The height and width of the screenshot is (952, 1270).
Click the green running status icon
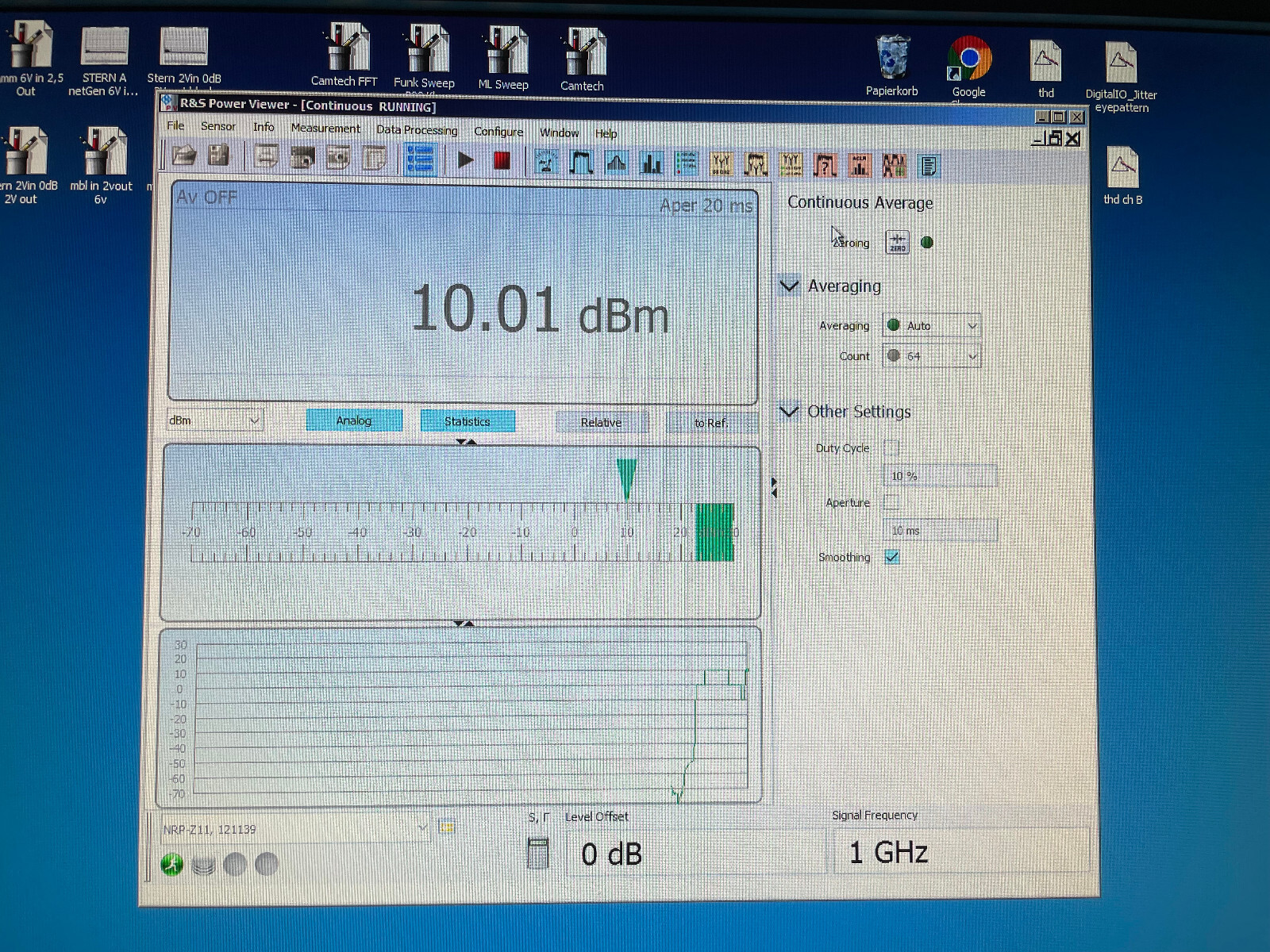171,864
